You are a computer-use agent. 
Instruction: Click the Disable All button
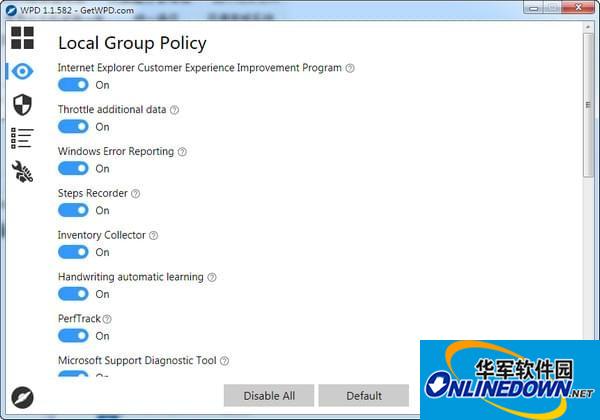tap(269, 396)
